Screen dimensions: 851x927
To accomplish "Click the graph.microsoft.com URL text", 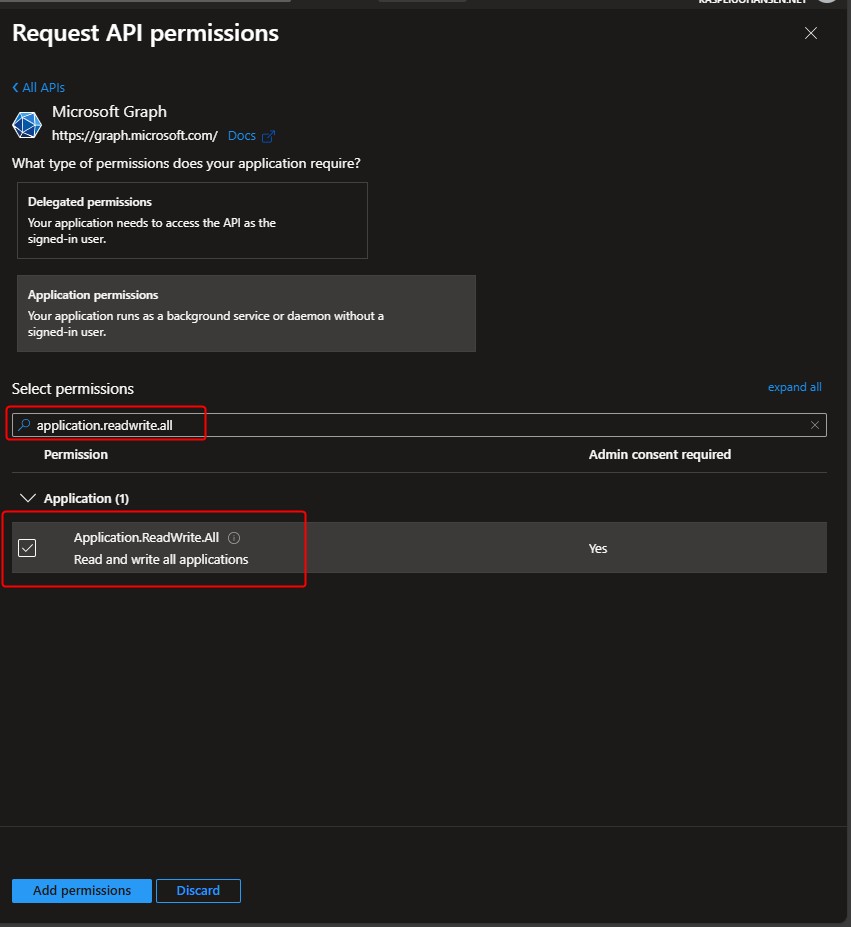I will pyautogui.click(x=134, y=136).
